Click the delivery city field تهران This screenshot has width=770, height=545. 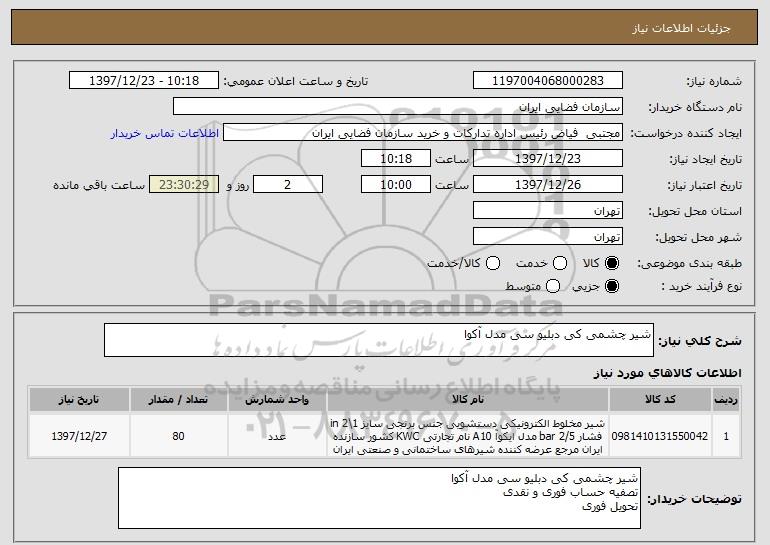tap(548, 236)
